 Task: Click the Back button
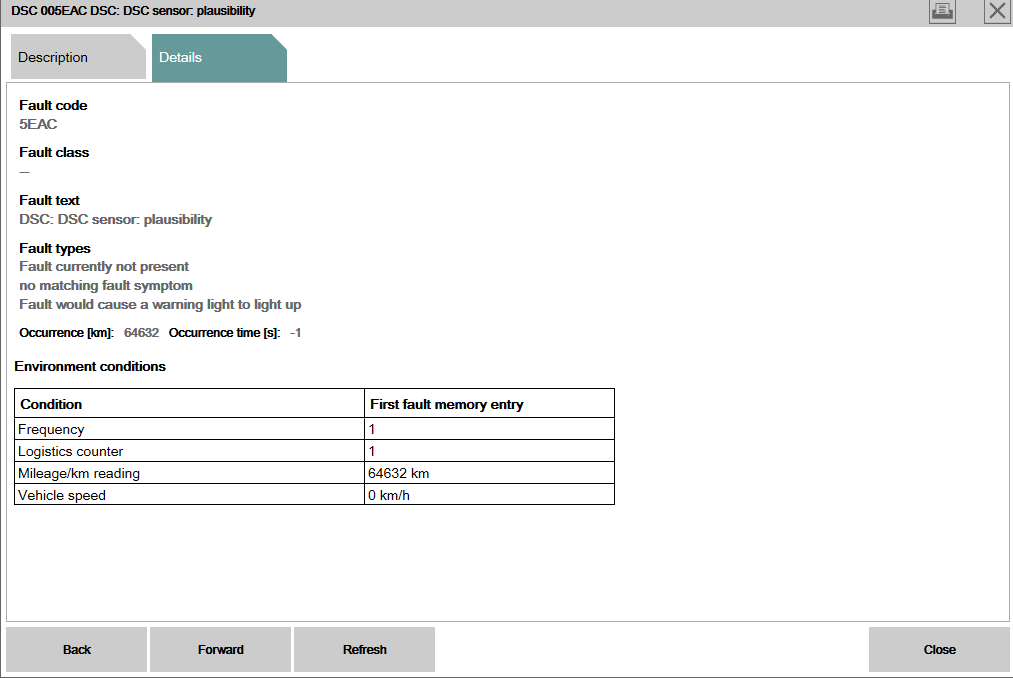(77, 650)
